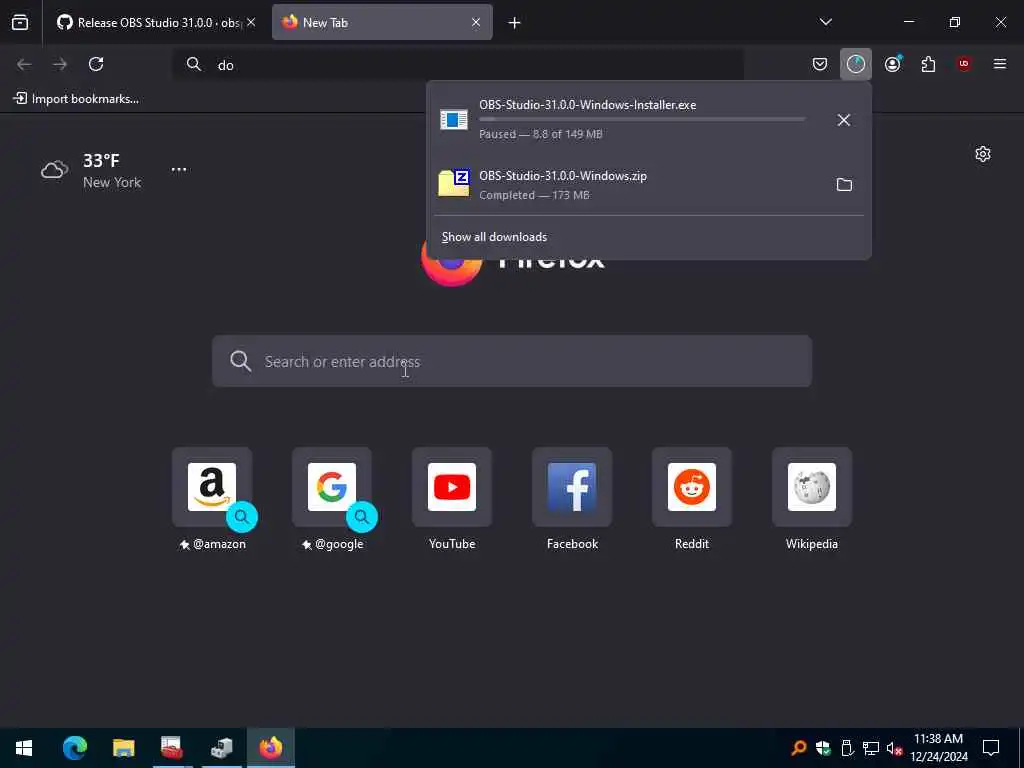Select the paused OBS-Studio-31.0.0-Windows-Installer.exe entry
1024x768 pixels.
(x=627, y=120)
